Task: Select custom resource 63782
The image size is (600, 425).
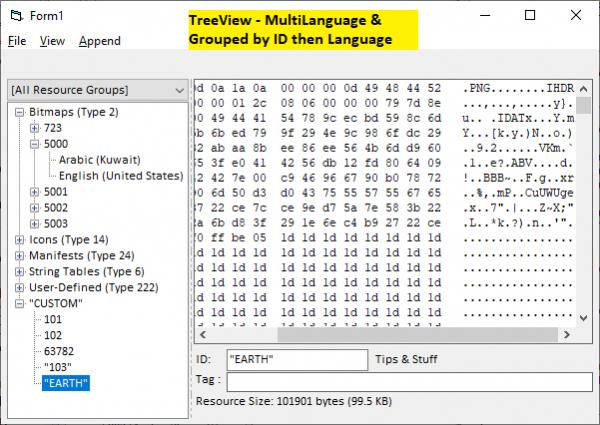Action: click(59, 352)
